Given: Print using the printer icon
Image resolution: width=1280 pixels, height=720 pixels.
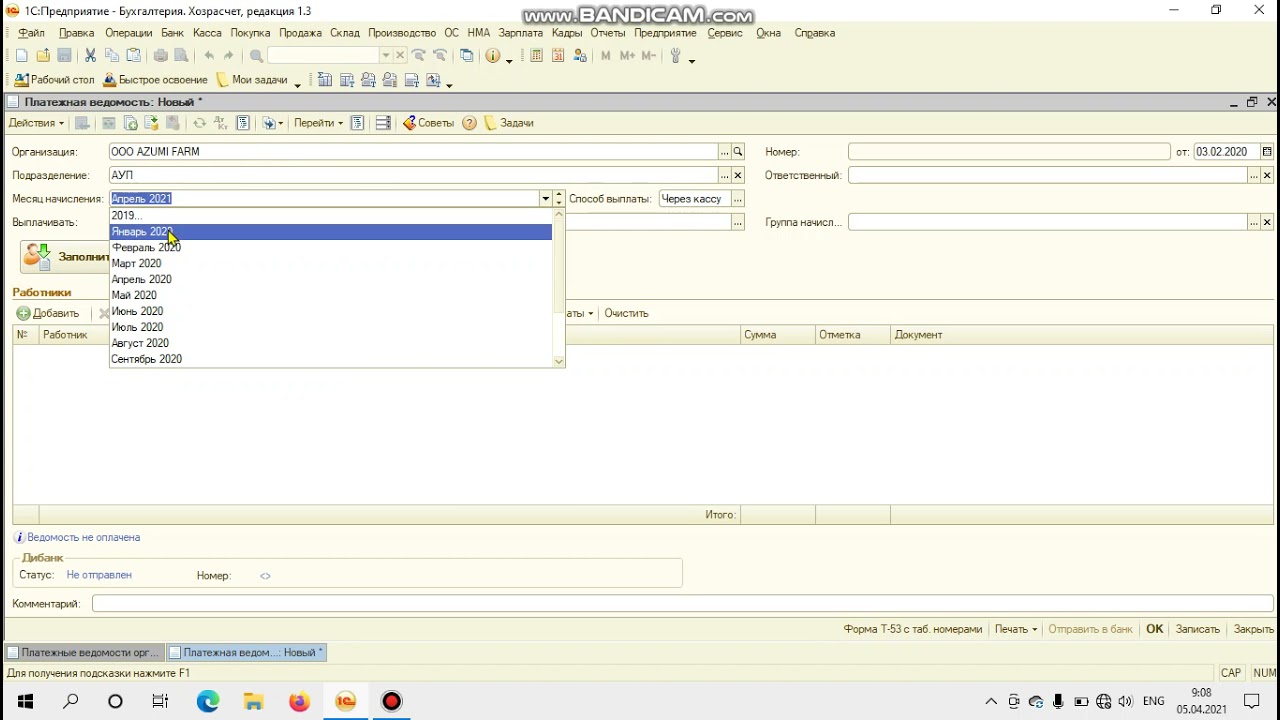Looking at the screenshot, I should [161, 56].
